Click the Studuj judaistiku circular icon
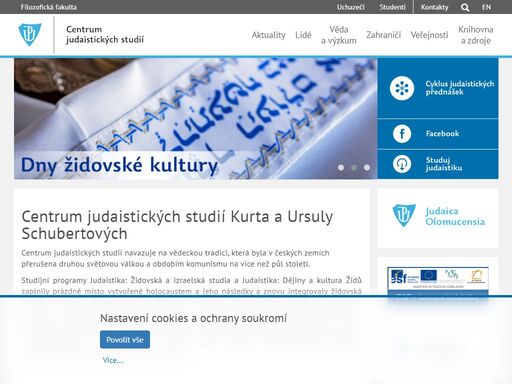Viewport: 512px width, 384px height. [402, 164]
